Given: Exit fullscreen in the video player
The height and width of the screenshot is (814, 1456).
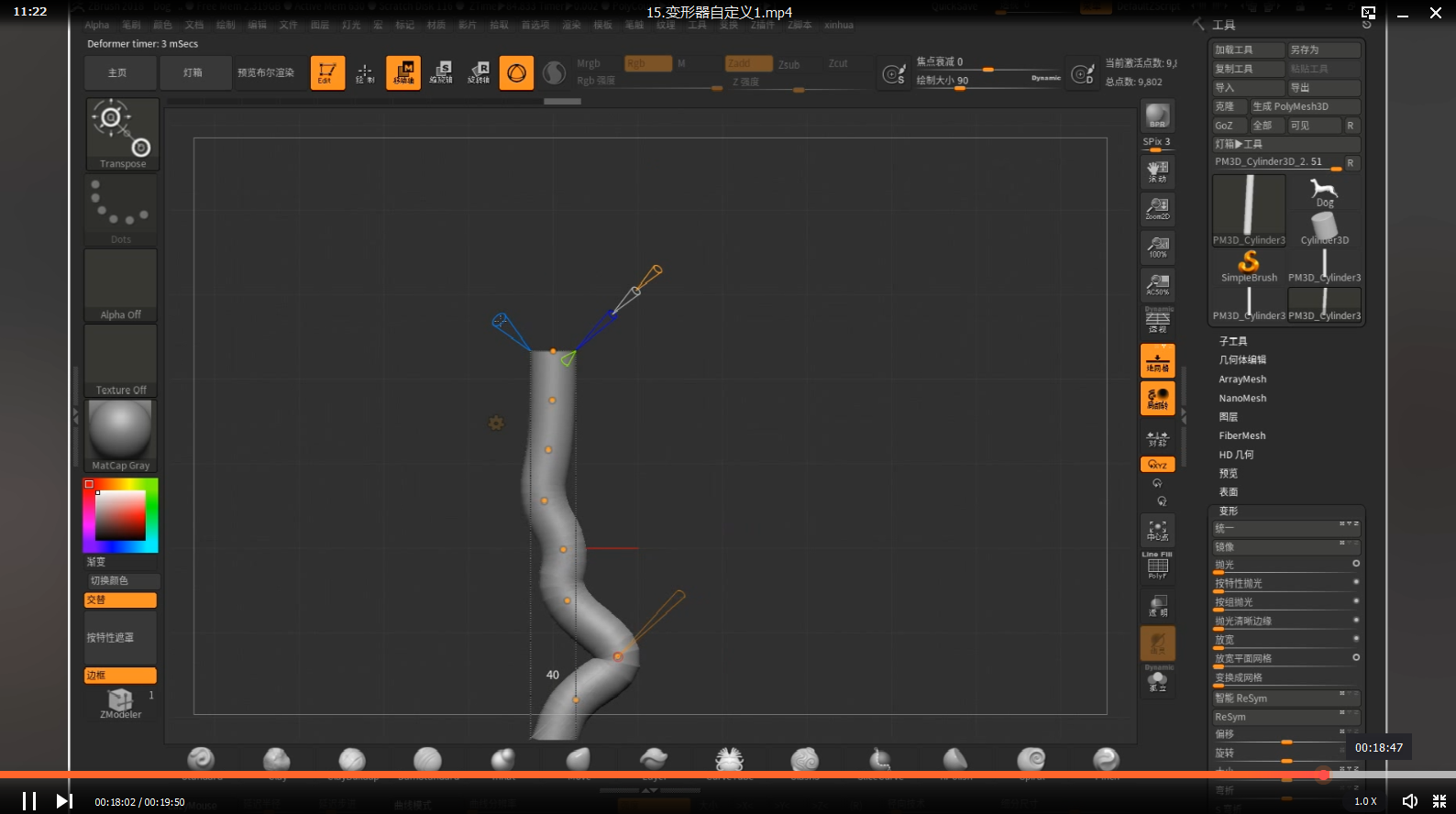Looking at the screenshot, I should (x=1439, y=801).
